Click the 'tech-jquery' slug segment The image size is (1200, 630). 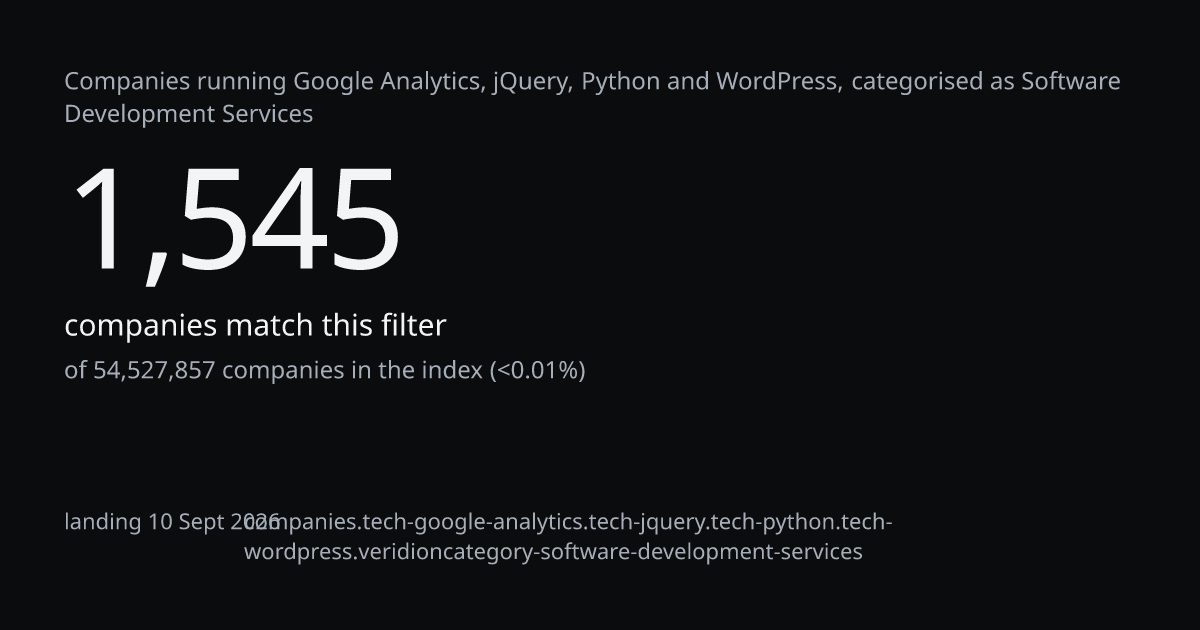click(x=646, y=523)
